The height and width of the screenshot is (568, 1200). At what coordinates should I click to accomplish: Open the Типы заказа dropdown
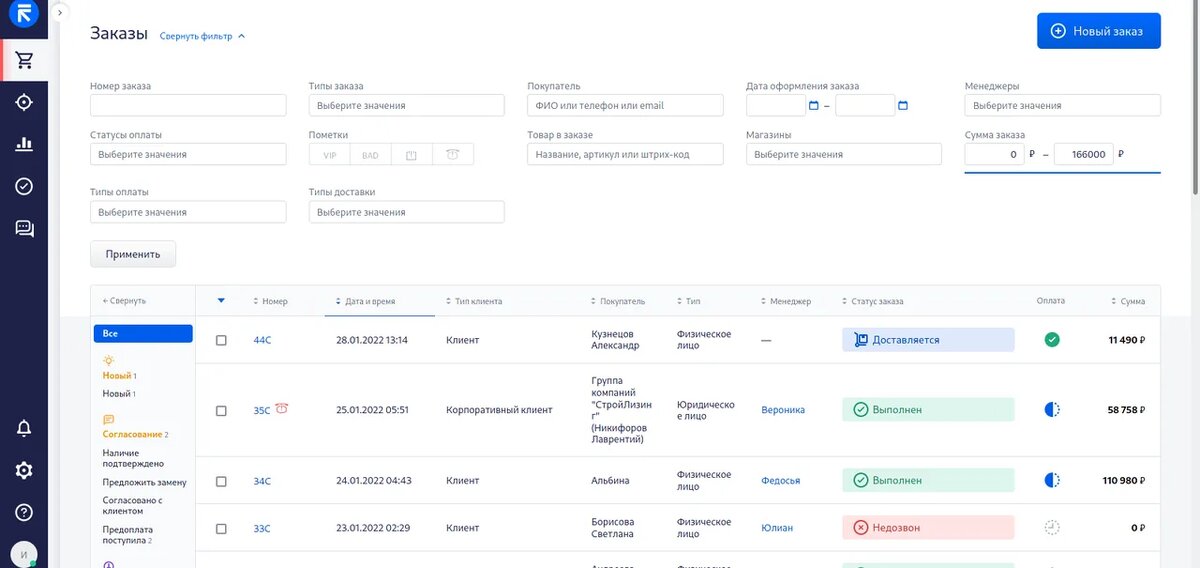pos(407,105)
